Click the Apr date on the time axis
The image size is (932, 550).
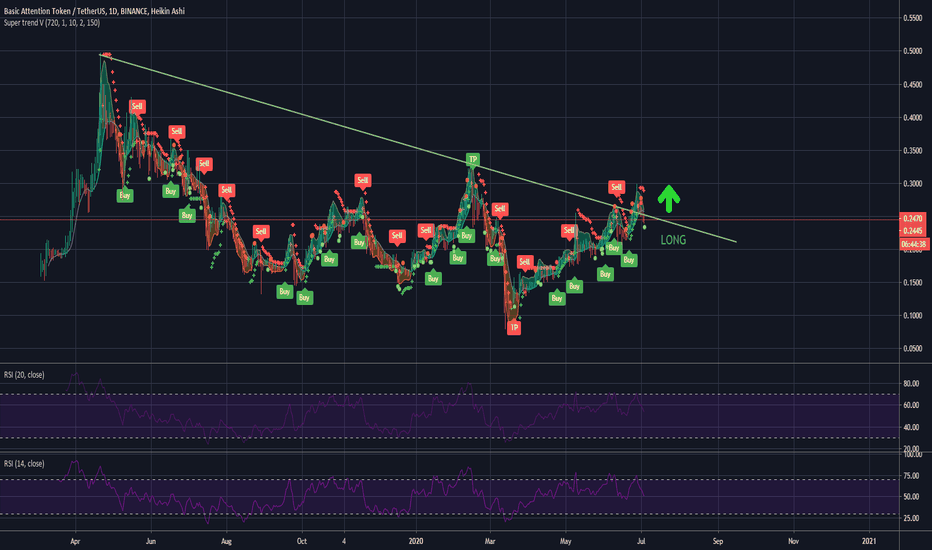pos(75,541)
